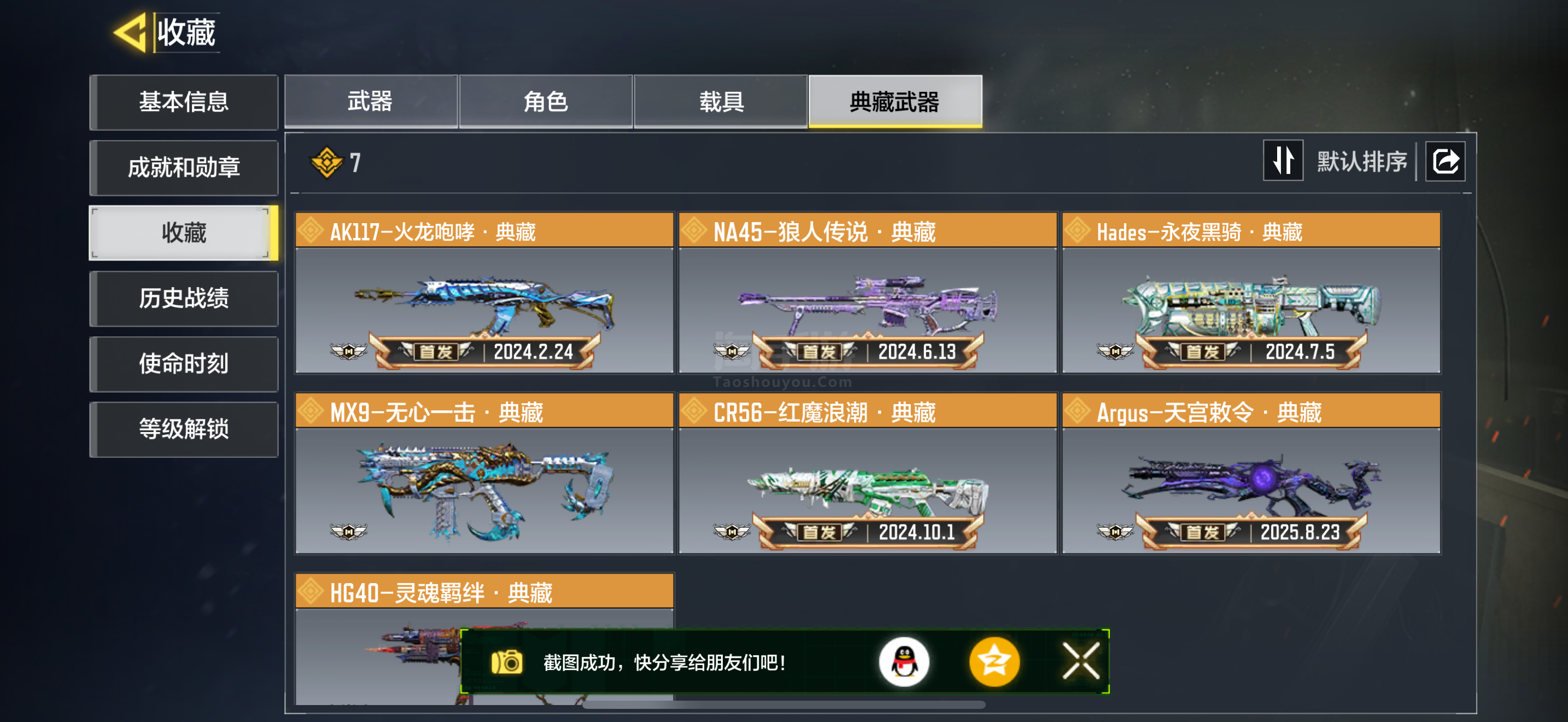
Task: Click the camera icon in banner
Action: click(506, 662)
